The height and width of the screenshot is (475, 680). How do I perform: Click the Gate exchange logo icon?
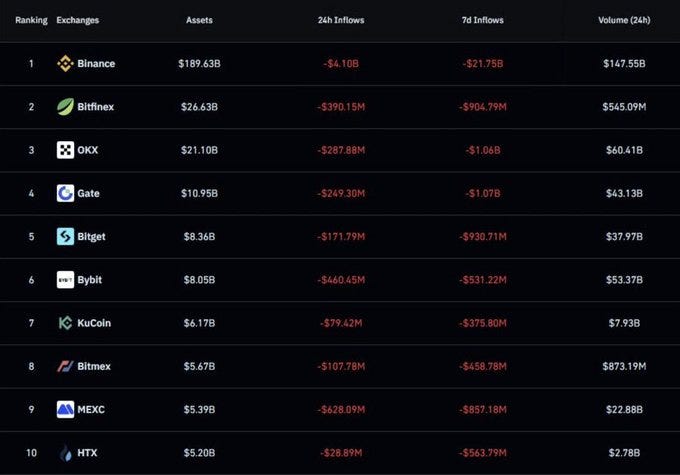pyautogui.click(x=65, y=193)
